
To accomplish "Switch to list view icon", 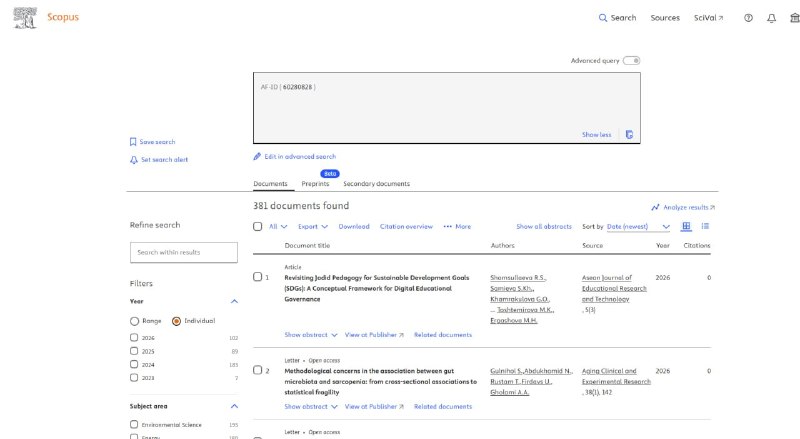I will tap(705, 226).
